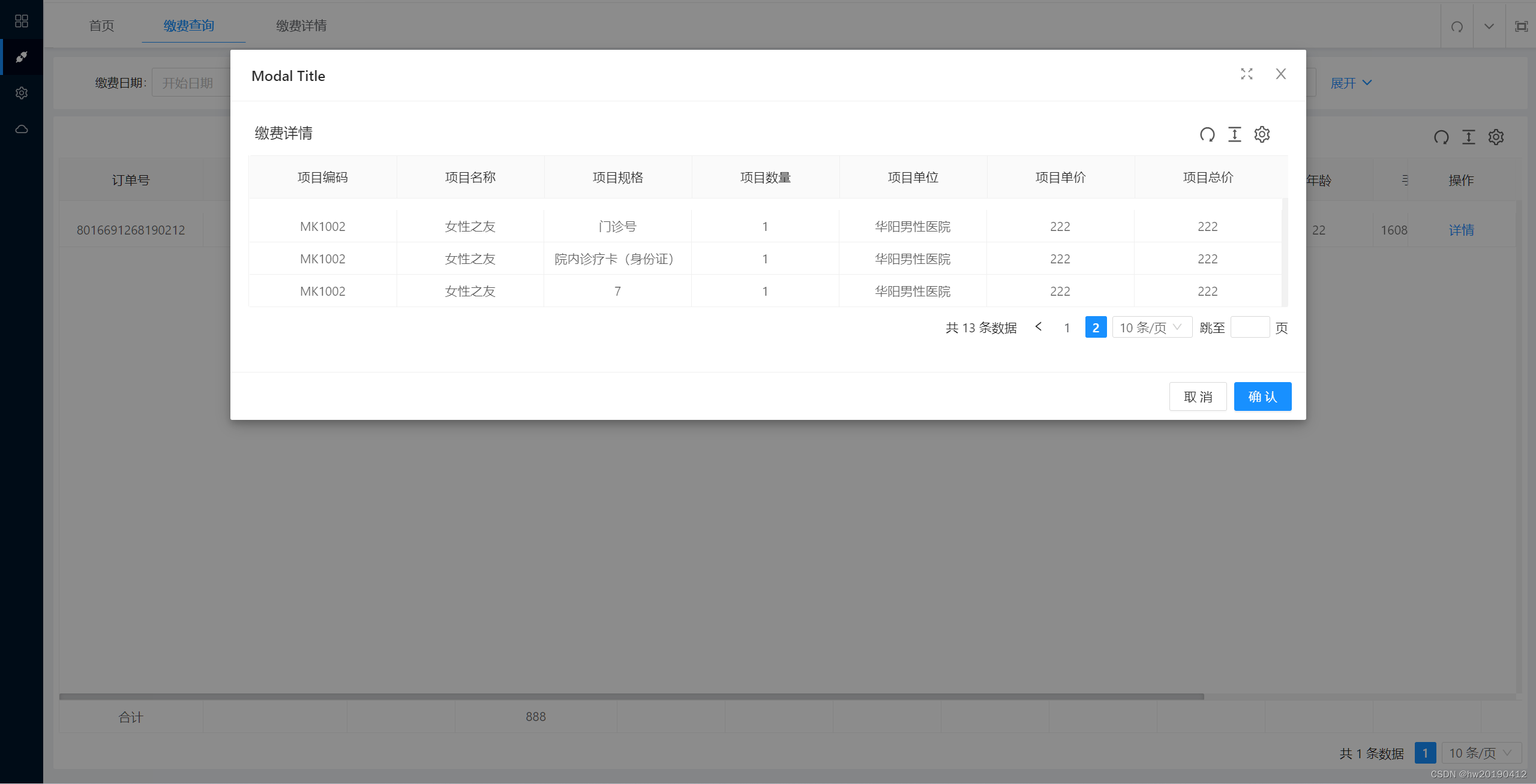Click the 项目名称 column header
The width and height of the screenshot is (1536, 784).
(470, 178)
